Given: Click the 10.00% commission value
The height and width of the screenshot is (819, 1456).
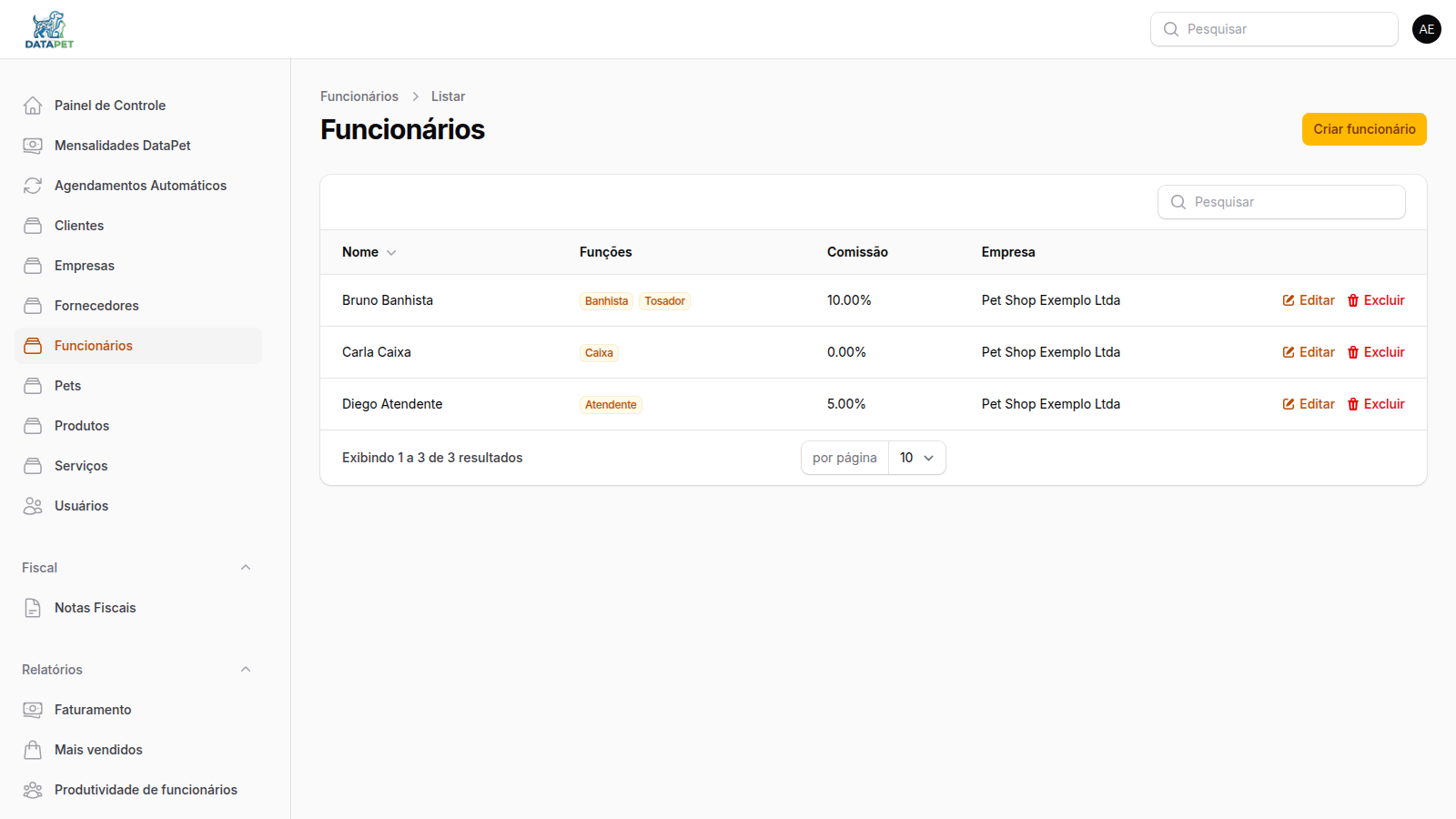Looking at the screenshot, I should (849, 300).
